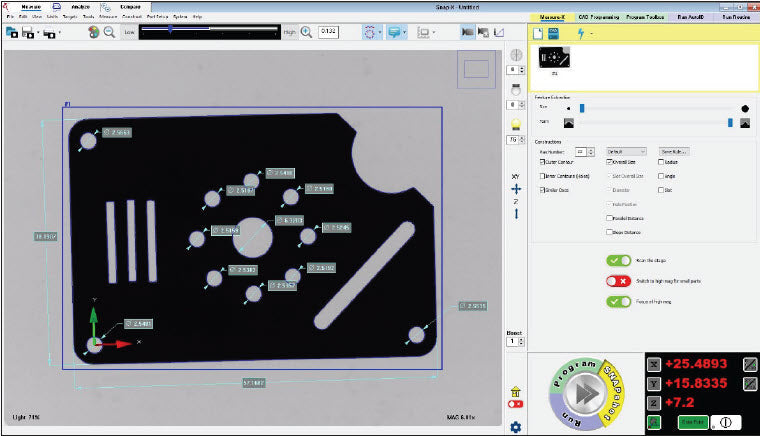This screenshot has width=760, height=436.
Task: Toggle the Focus at high mag switch
Action: (x=618, y=301)
